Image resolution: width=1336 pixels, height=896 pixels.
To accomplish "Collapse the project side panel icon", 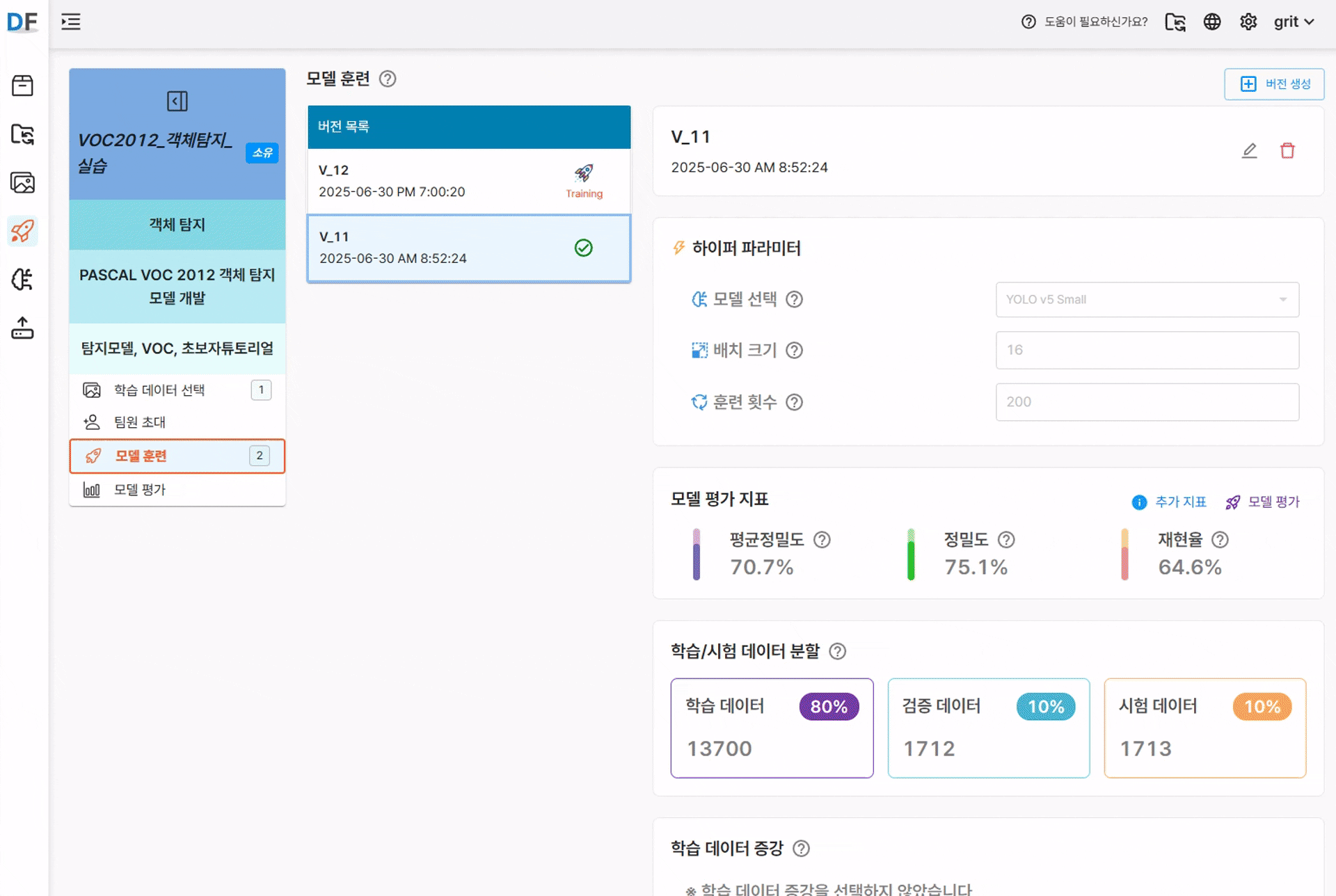I will pos(177,102).
